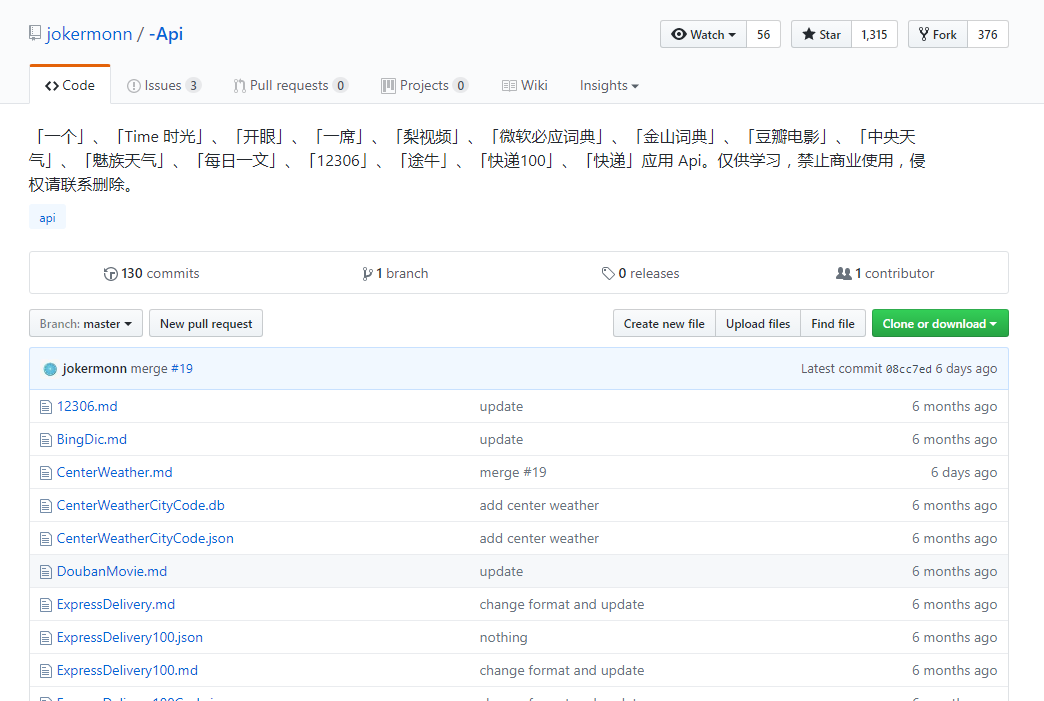This screenshot has width=1044, height=701.
Task: Click the tag icon beside 0 releases
Action: 608,273
